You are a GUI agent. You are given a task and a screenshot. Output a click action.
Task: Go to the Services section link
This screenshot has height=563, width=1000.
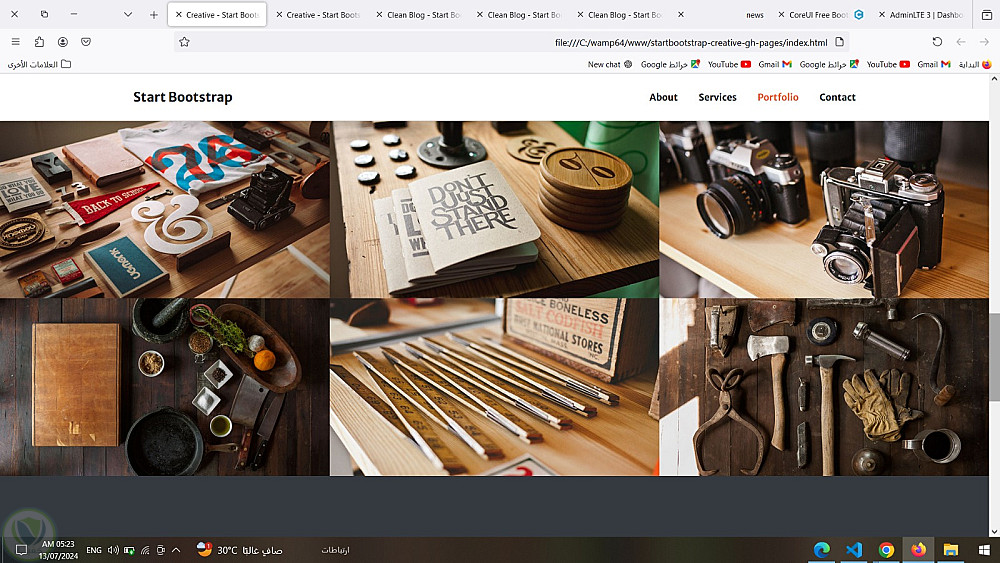pyautogui.click(x=717, y=97)
